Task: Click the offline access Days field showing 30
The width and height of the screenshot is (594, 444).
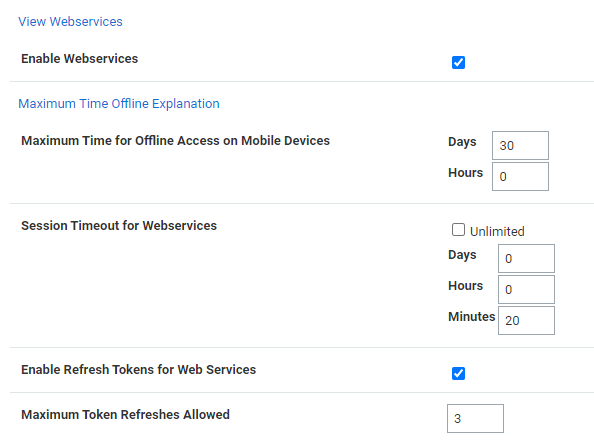Action: pos(520,145)
